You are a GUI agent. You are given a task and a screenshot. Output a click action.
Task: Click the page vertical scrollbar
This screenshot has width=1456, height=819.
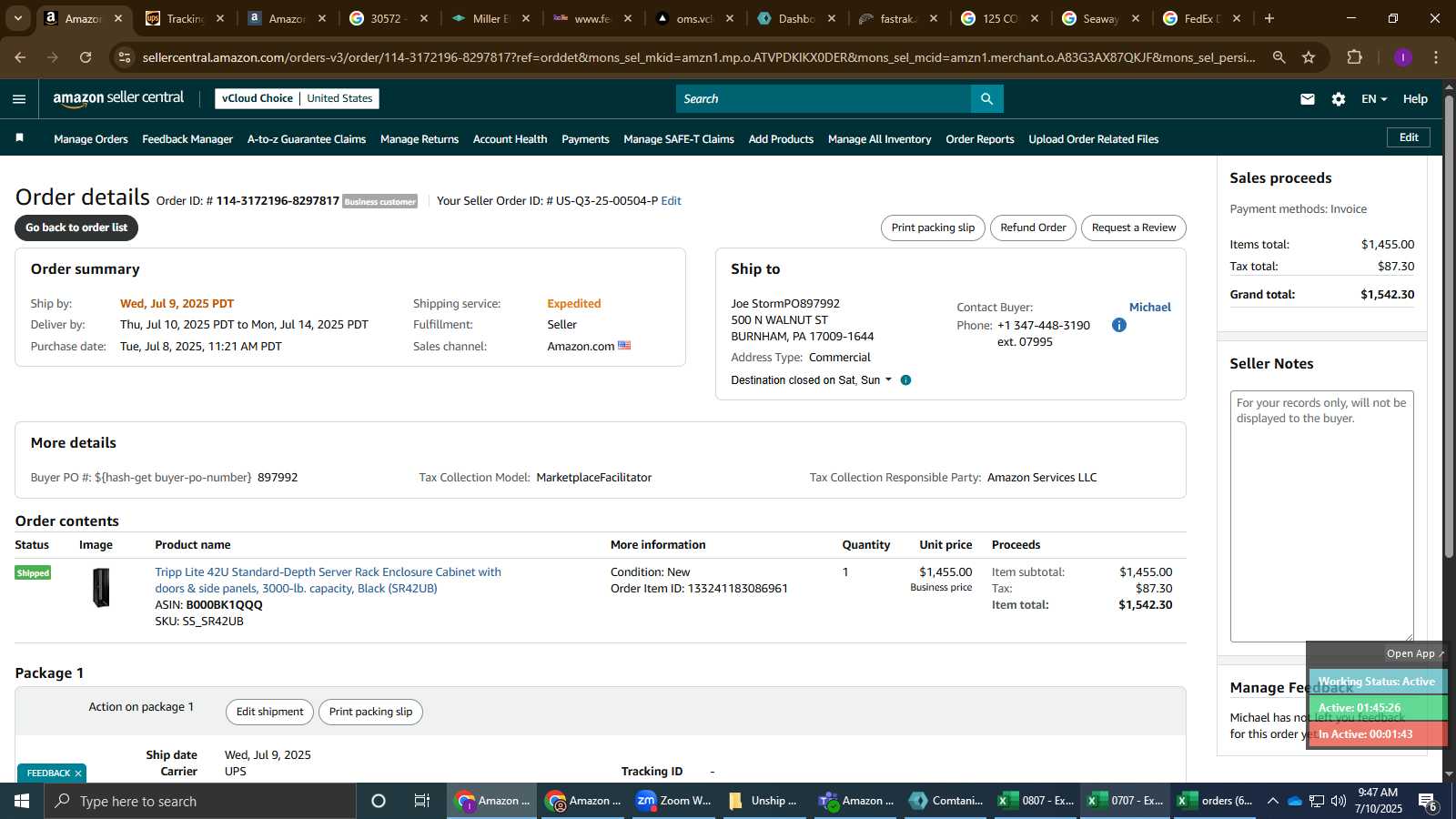pyautogui.click(x=1449, y=326)
